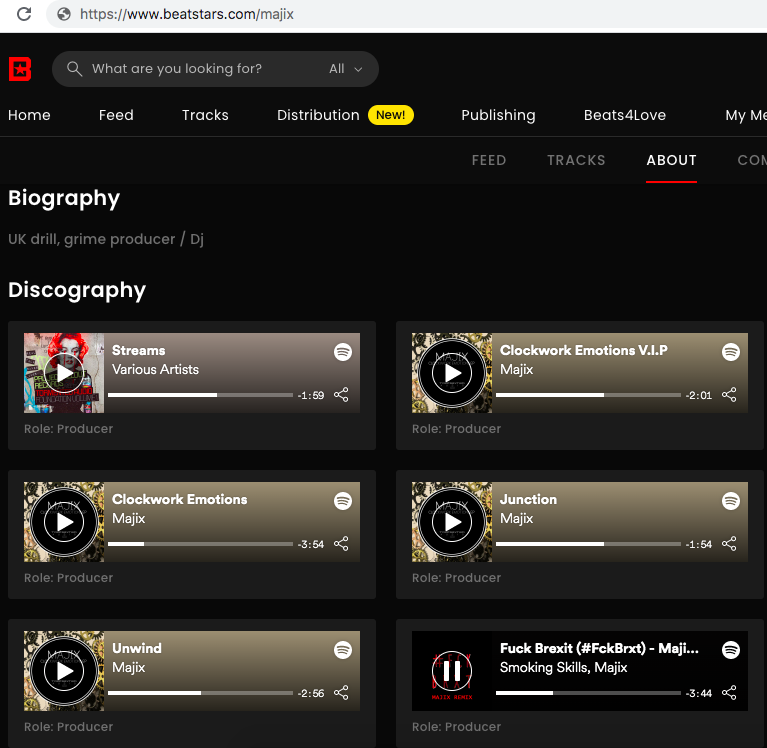Play the Clockwork Emotions track
The height and width of the screenshot is (748, 767).
pos(64,522)
